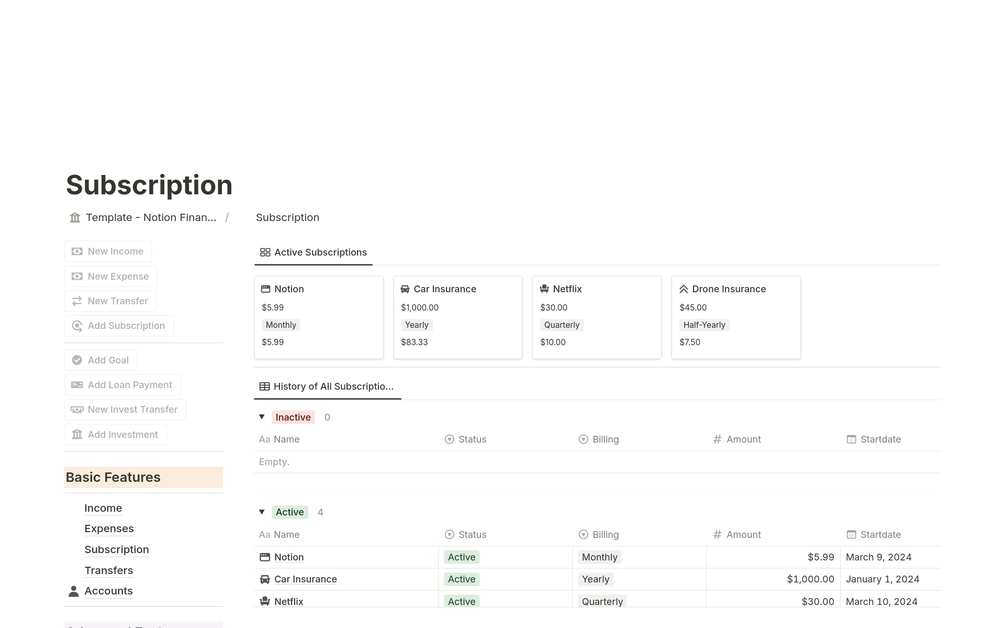Click the Add Investment bank icon
The width and height of the screenshot is (1005, 628).
click(x=77, y=435)
